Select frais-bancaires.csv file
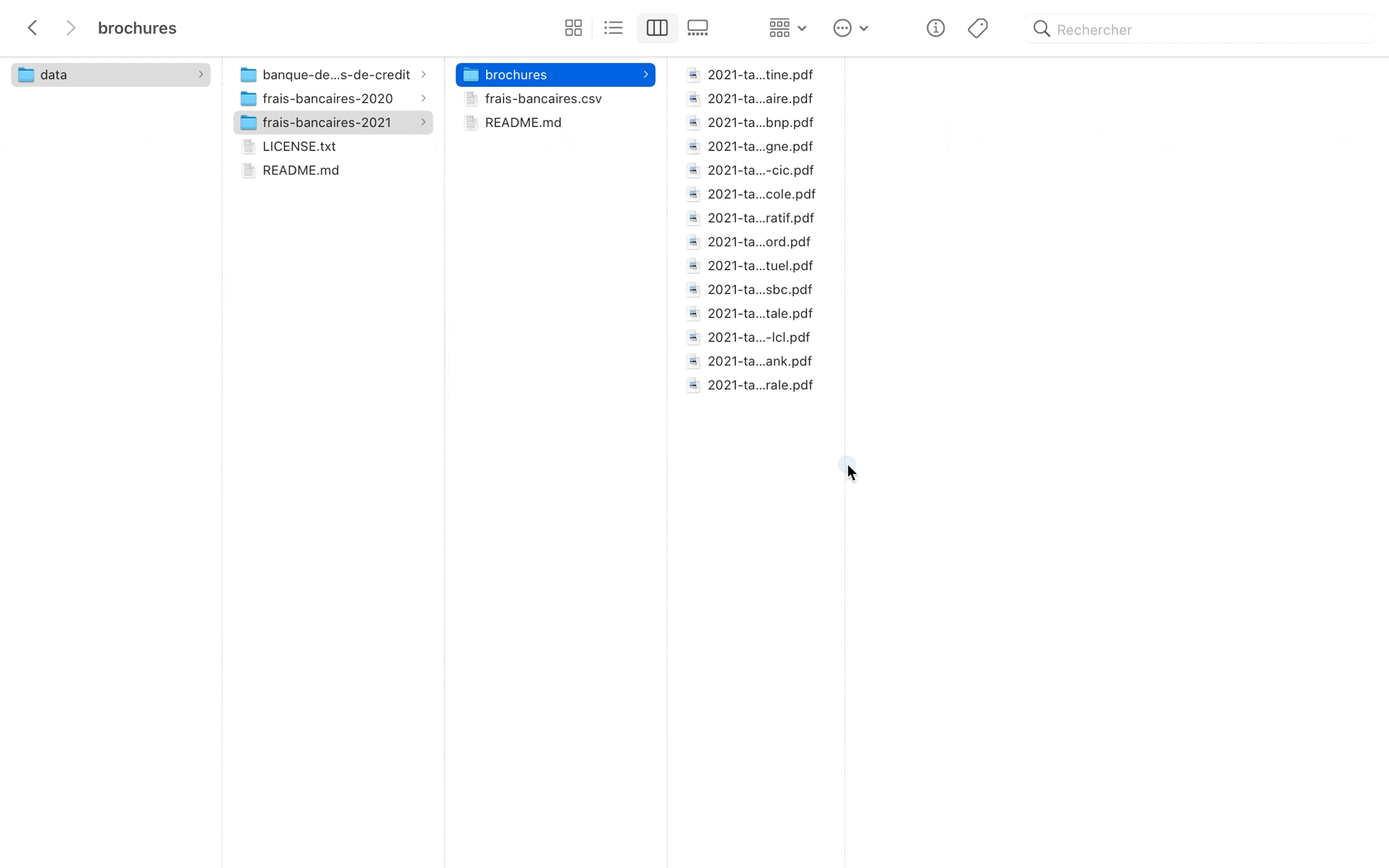 point(543,99)
